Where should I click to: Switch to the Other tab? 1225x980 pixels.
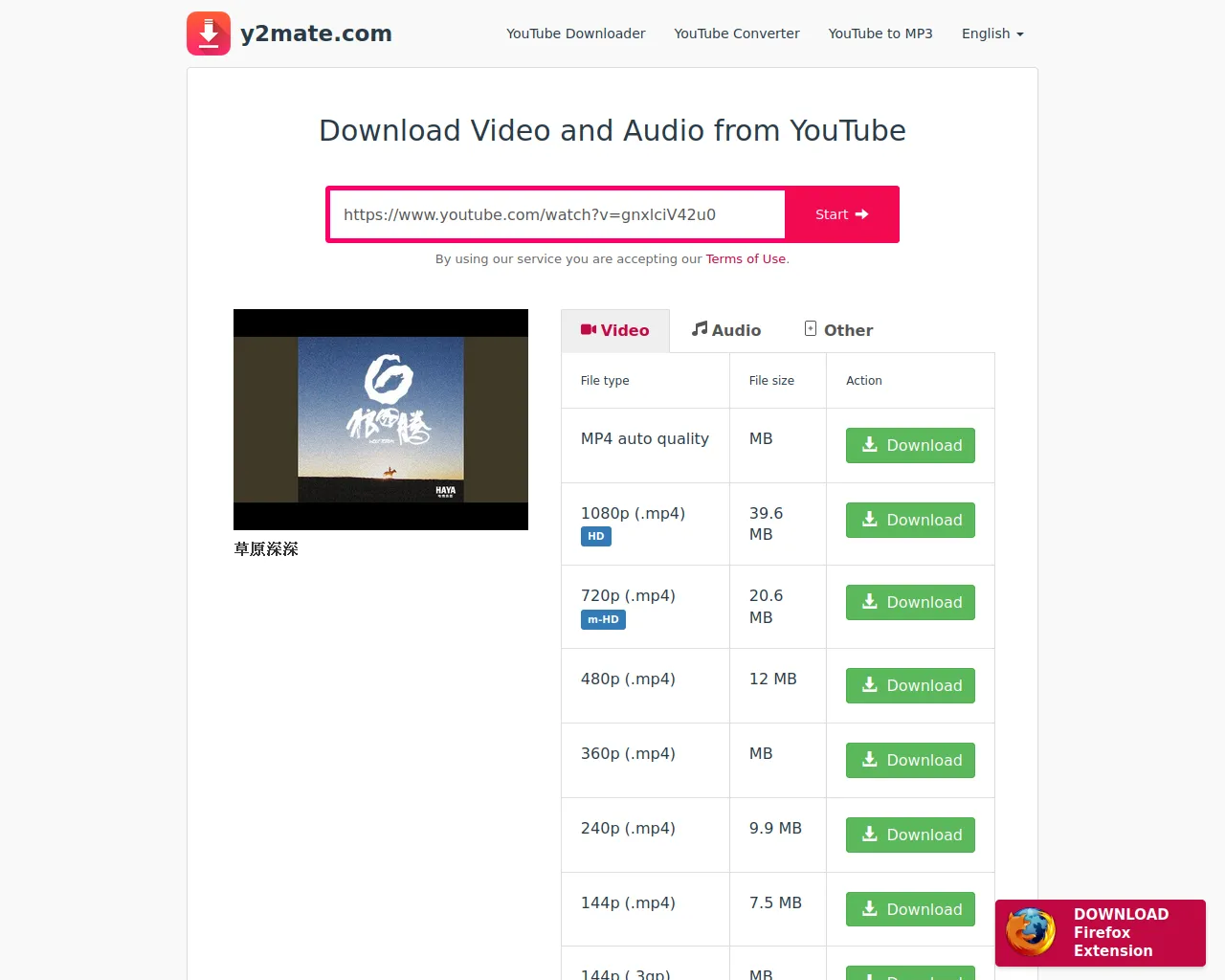838,330
